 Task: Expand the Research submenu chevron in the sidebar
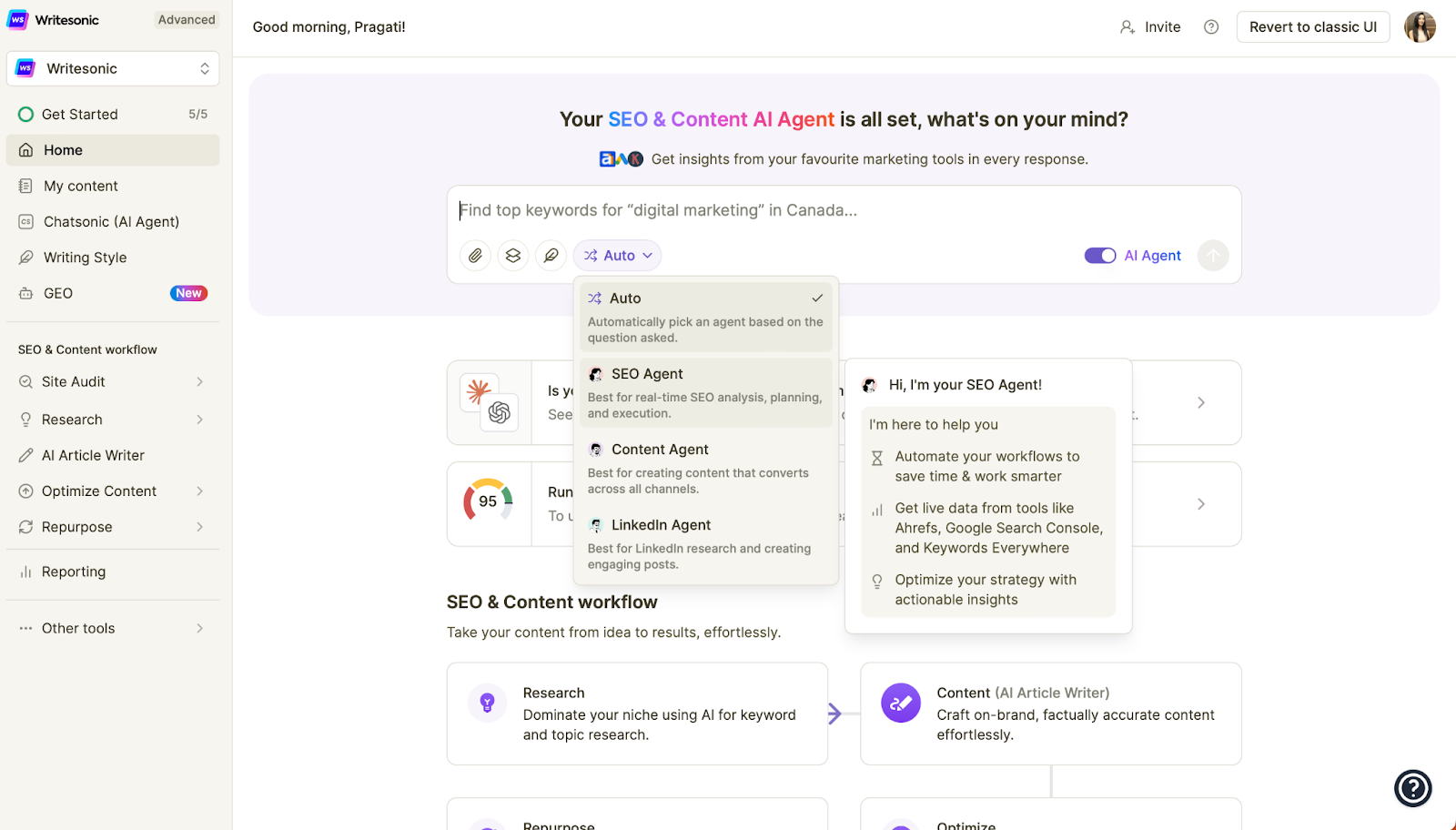point(200,420)
